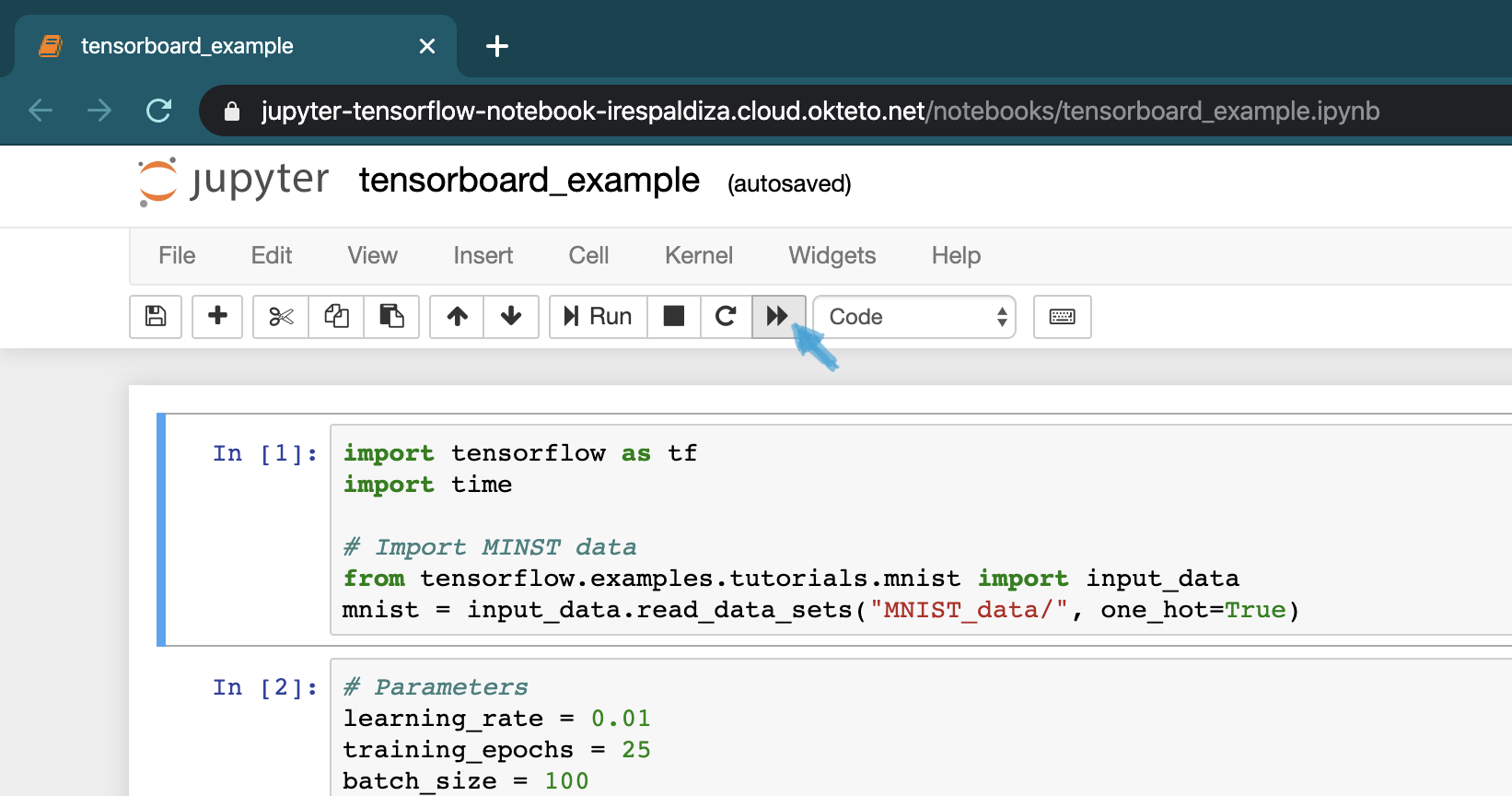Insert a new cell below with the plus icon
The image size is (1512, 796).
(217, 317)
